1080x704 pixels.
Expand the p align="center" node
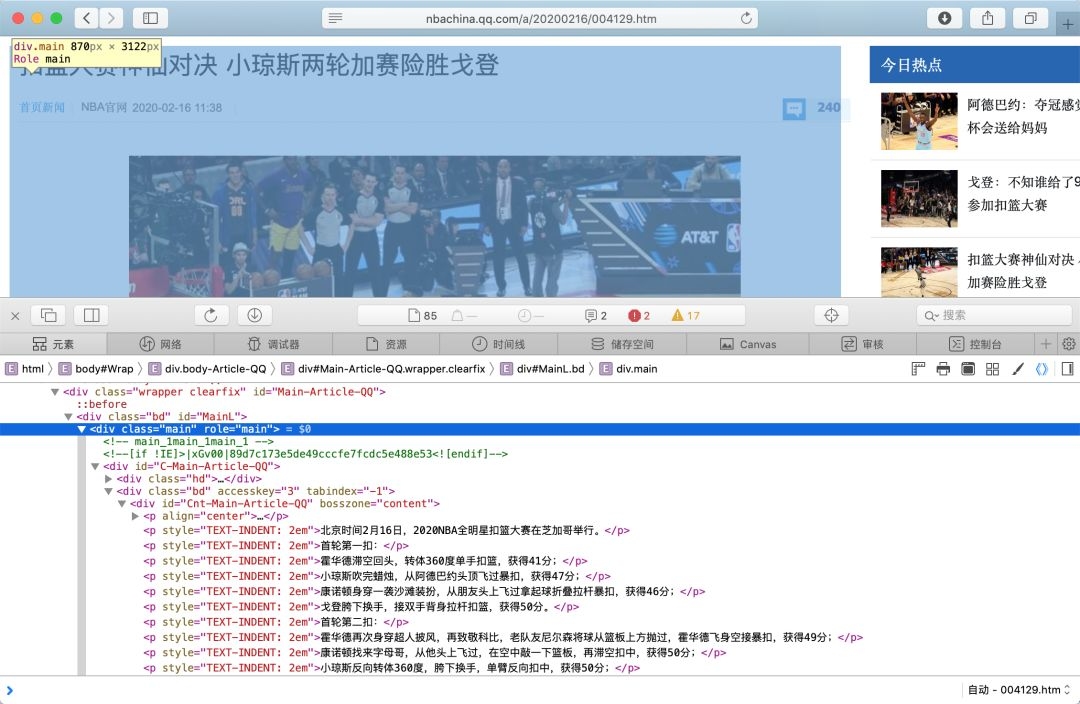136,516
